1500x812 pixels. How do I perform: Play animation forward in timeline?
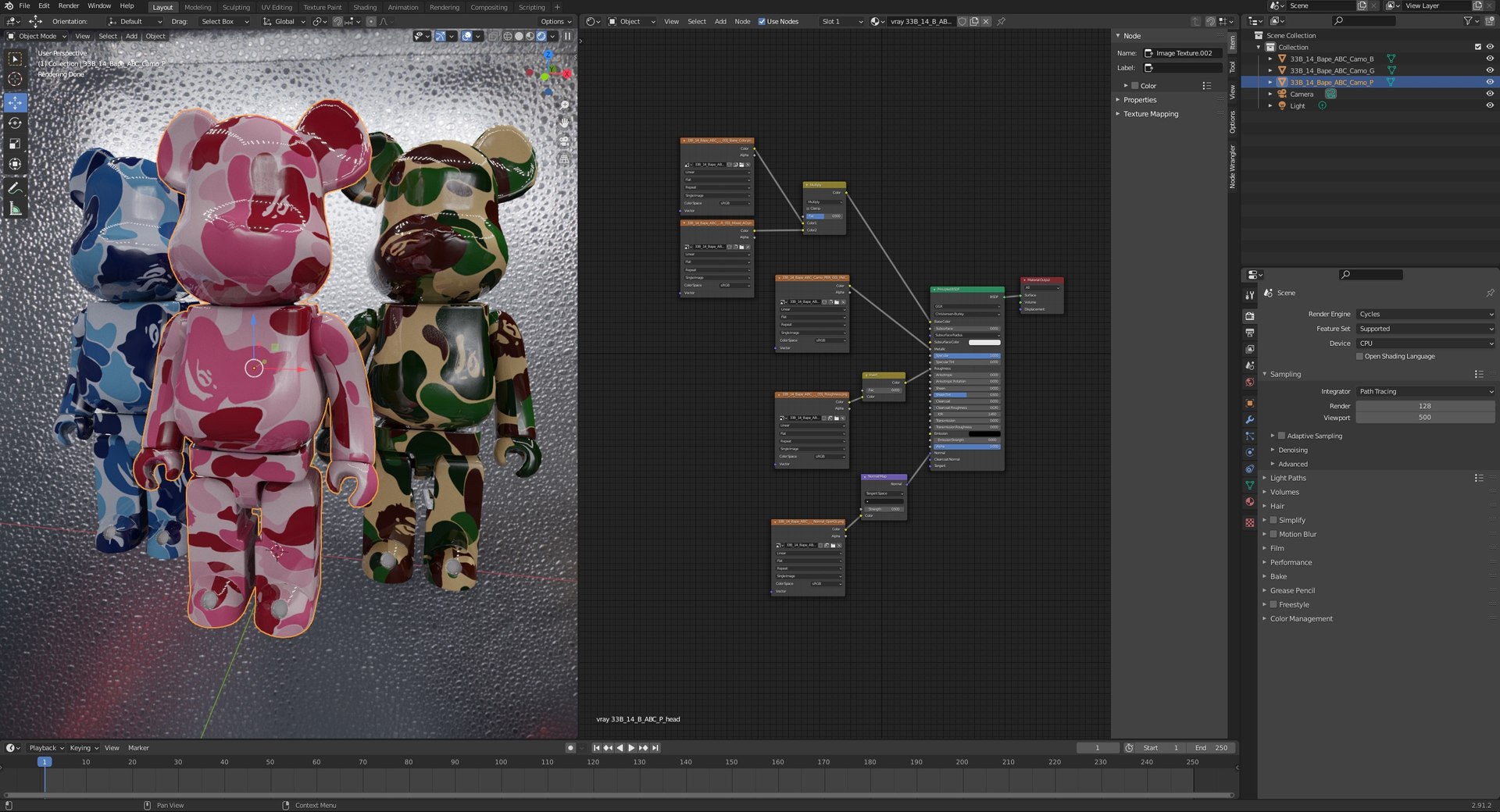[x=631, y=748]
